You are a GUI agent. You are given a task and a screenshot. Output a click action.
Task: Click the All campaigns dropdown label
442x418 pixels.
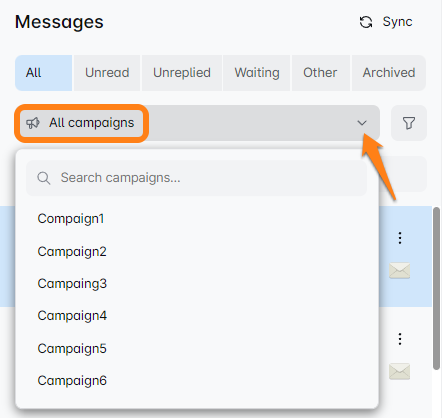tap(92, 123)
